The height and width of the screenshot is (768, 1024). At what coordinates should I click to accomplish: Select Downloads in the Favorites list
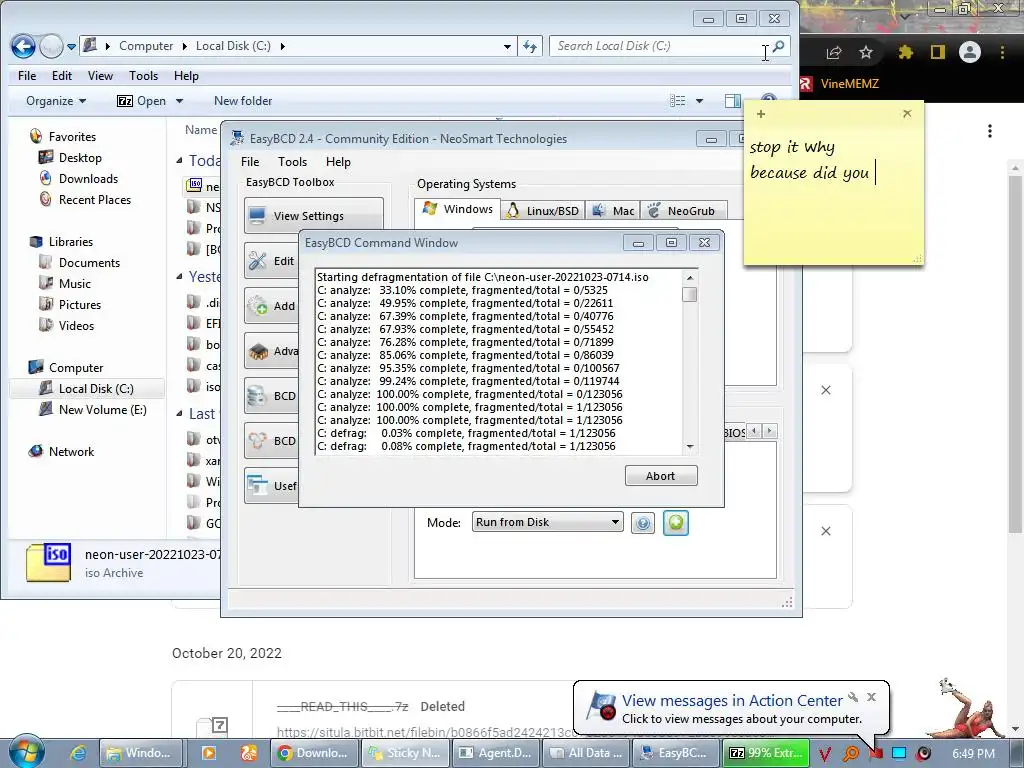pos(89,179)
